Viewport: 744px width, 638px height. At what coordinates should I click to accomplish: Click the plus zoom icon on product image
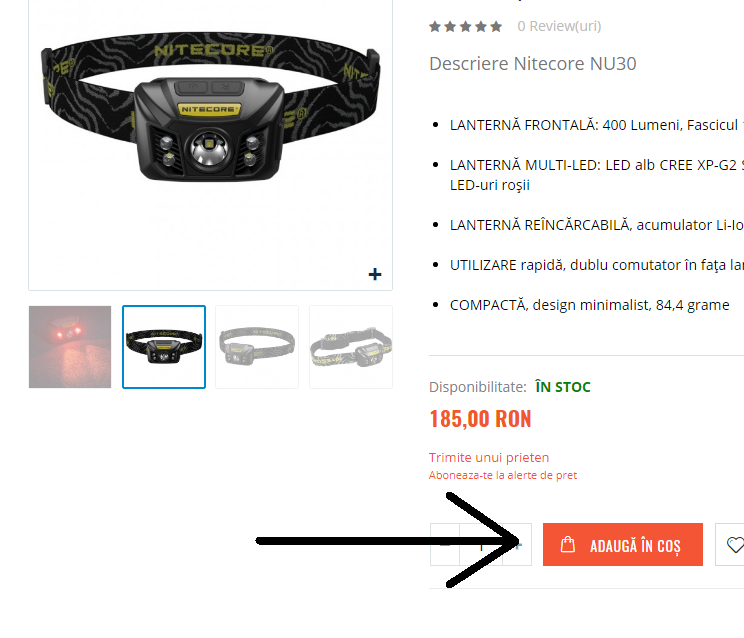[375, 274]
